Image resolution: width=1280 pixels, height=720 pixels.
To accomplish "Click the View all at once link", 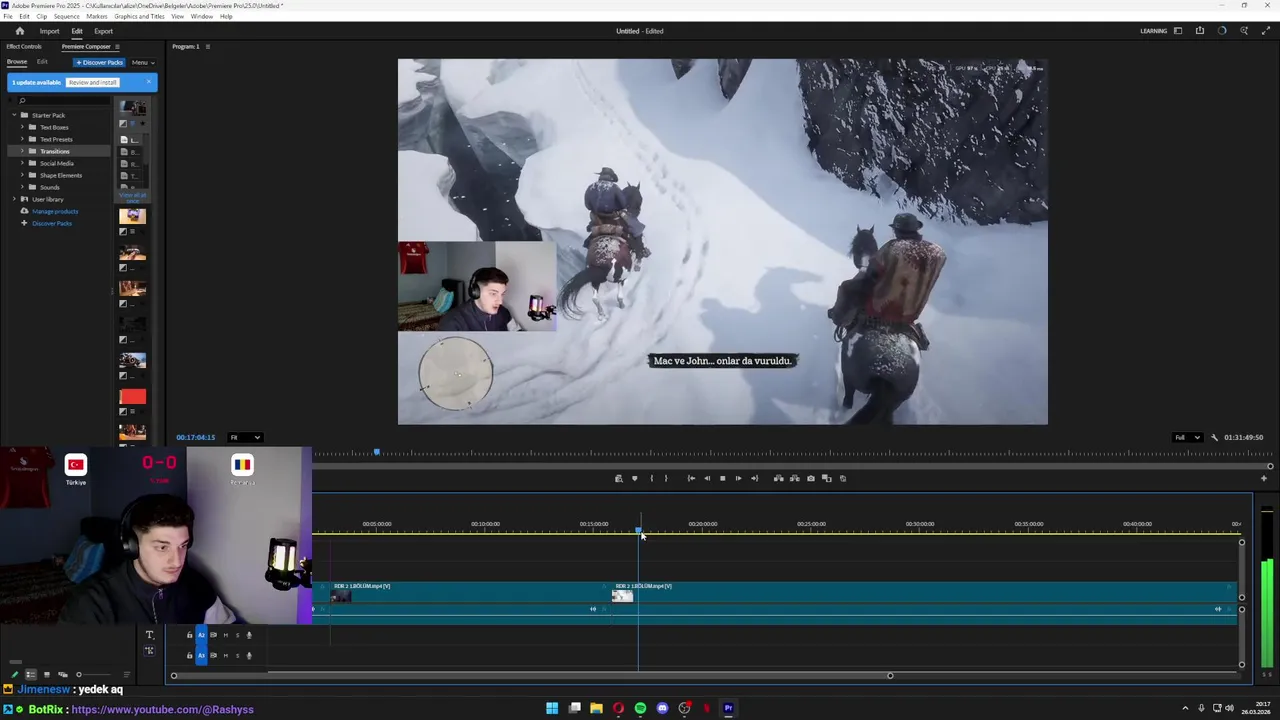I will coord(133,197).
